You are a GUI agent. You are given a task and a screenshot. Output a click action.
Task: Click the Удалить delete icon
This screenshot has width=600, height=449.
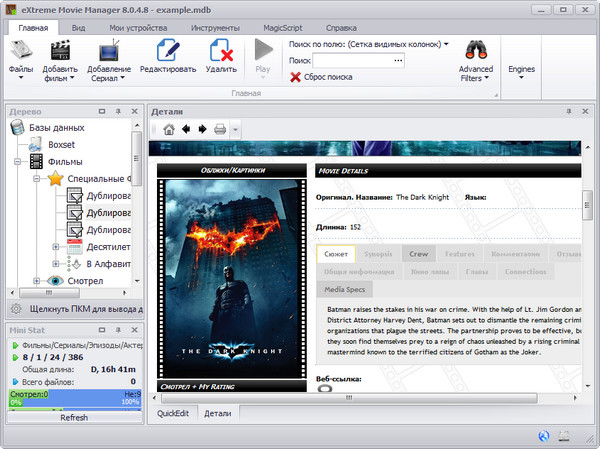221,52
